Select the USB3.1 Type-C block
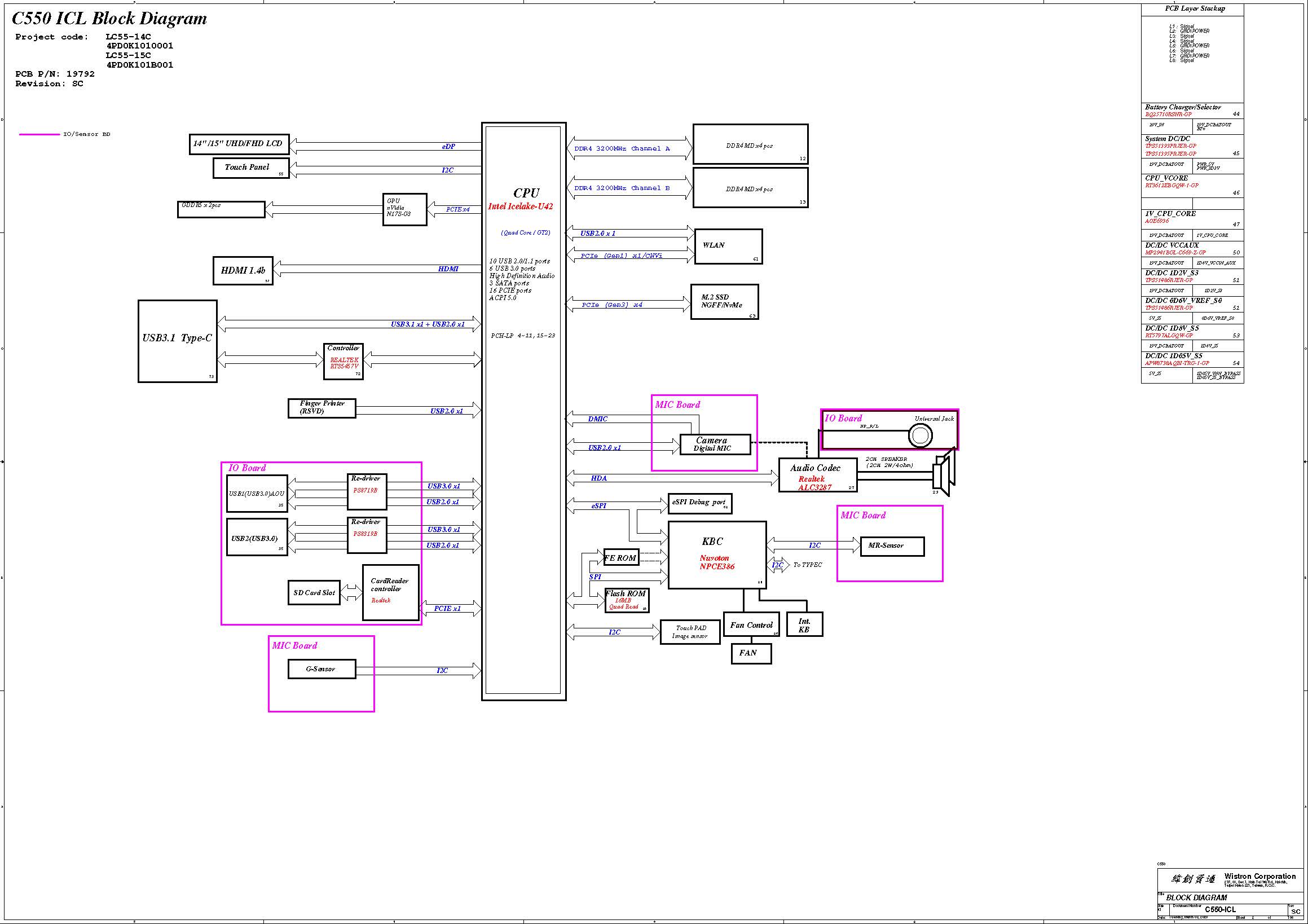This screenshot has width=1308, height=924. click(177, 341)
